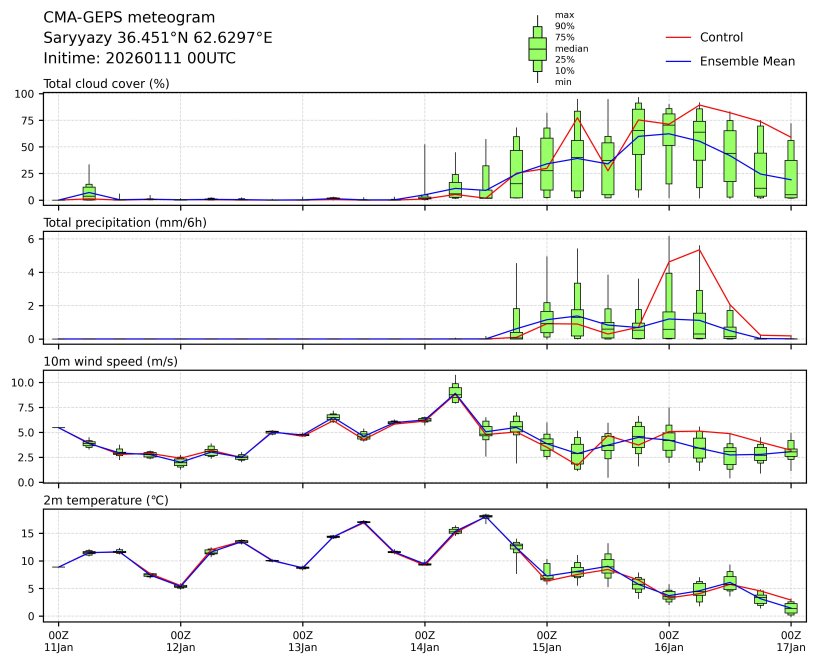Image resolution: width=817 pixels, height=664 pixels.
Task: Click the "Total cloud cover (%)" panel title
Action: point(106,84)
